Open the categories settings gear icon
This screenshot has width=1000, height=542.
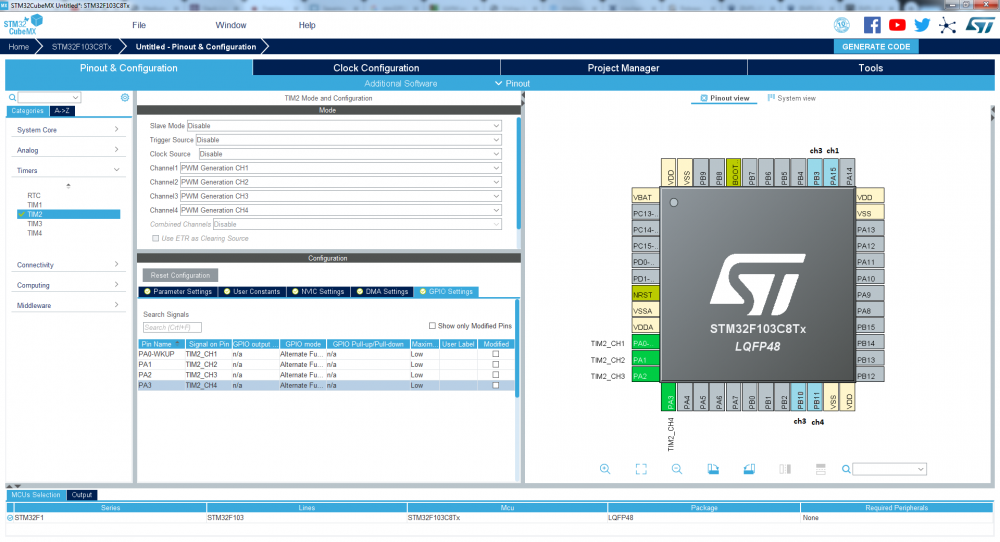[125, 97]
